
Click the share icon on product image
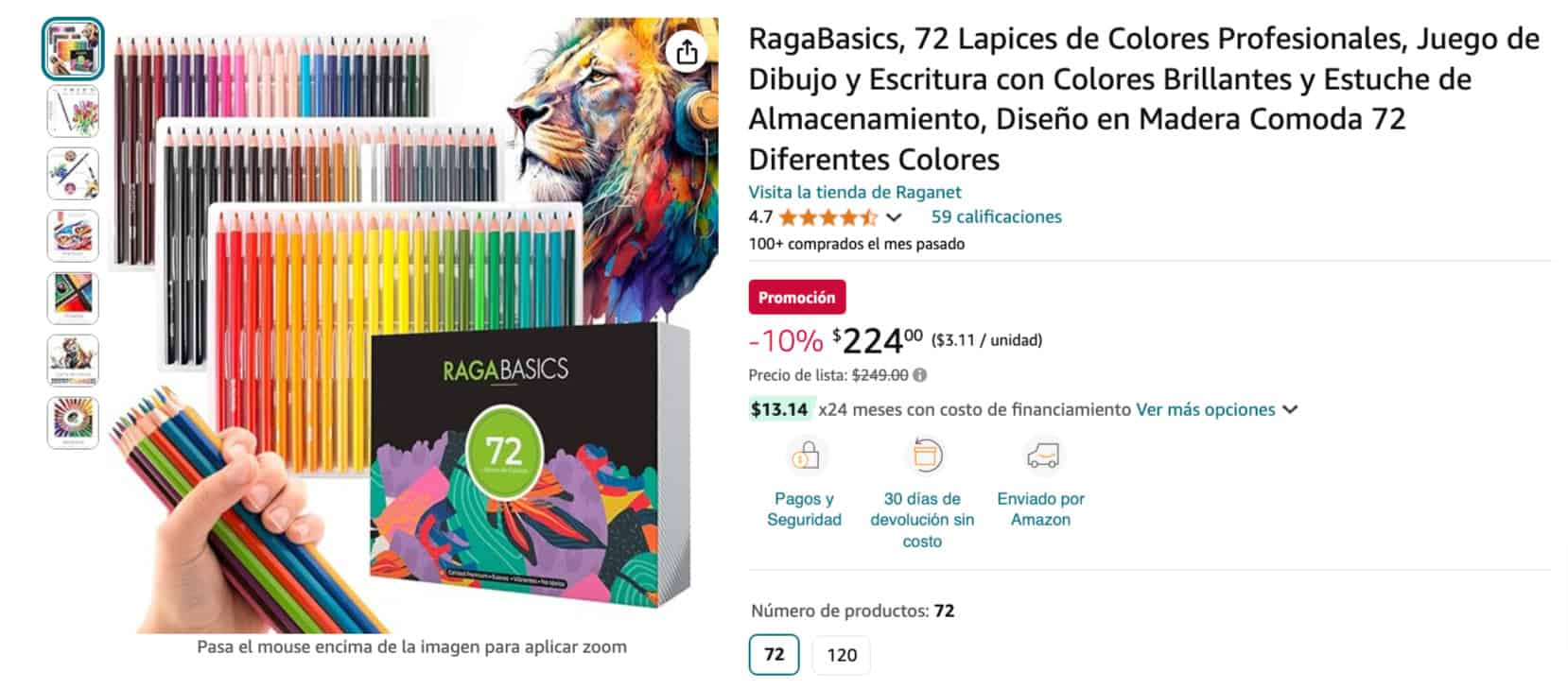(x=688, y=52)
